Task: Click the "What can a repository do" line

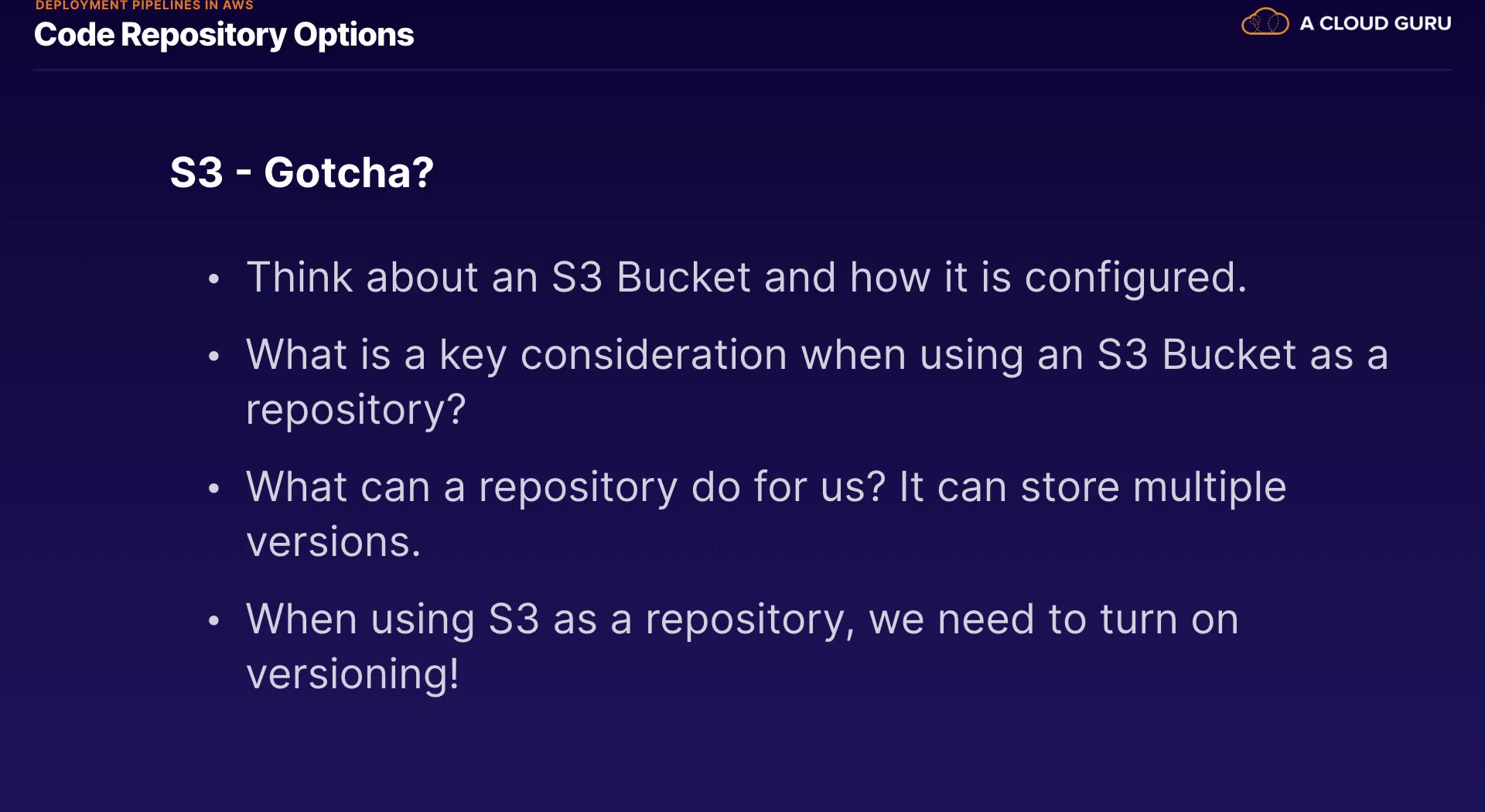Action: click(766, 487)
